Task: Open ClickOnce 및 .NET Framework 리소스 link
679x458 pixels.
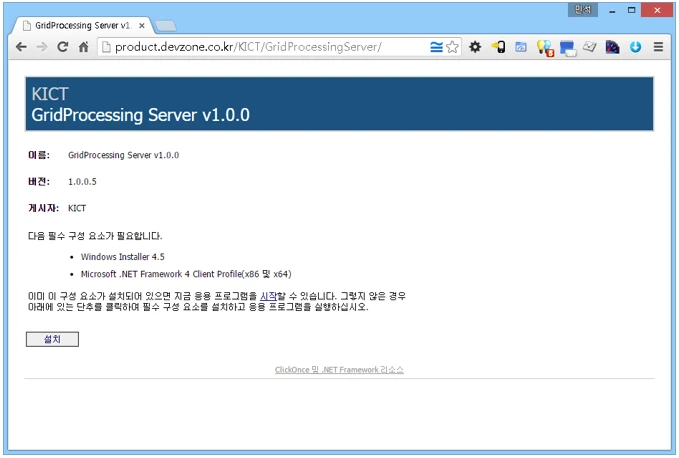Action: (x=339, y=370)
